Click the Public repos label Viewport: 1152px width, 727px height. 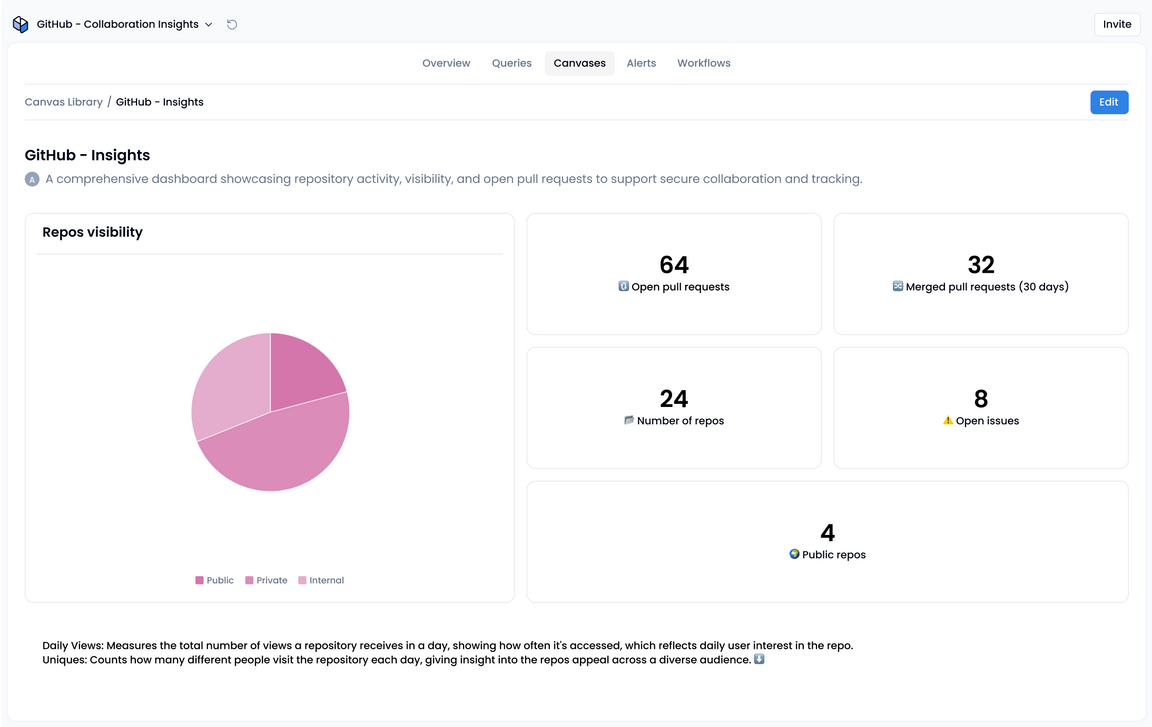pyautogui.click(x=834, y=554)
